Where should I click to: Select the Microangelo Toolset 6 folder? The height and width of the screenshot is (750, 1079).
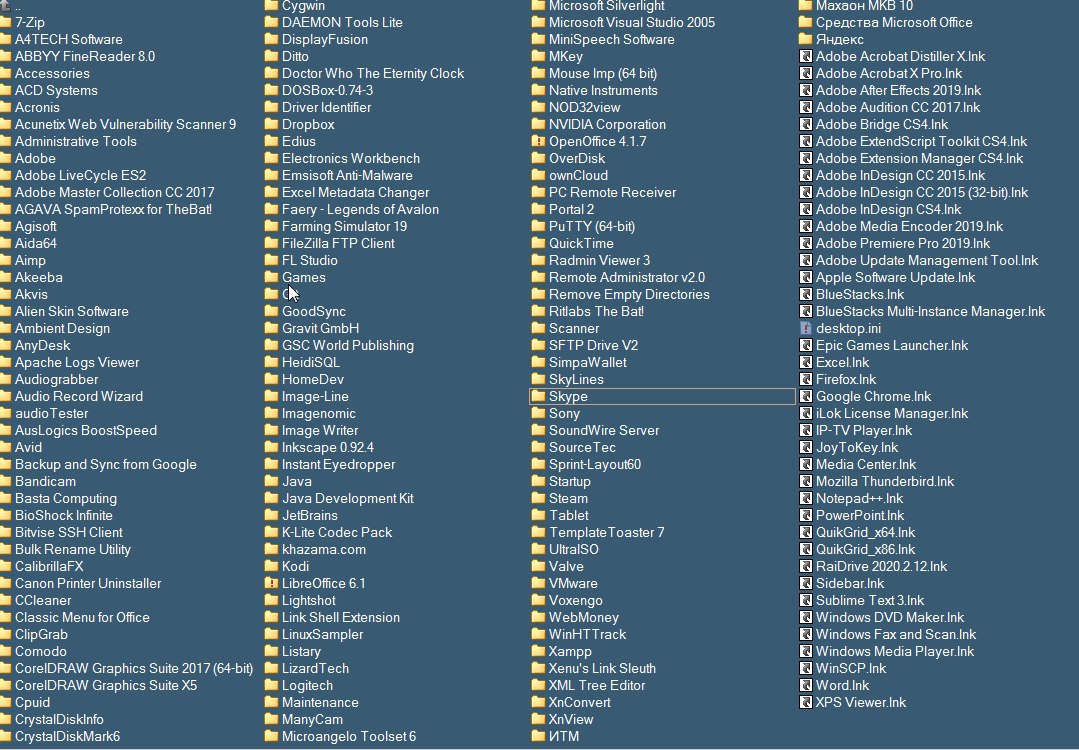[x=349, y=736]
